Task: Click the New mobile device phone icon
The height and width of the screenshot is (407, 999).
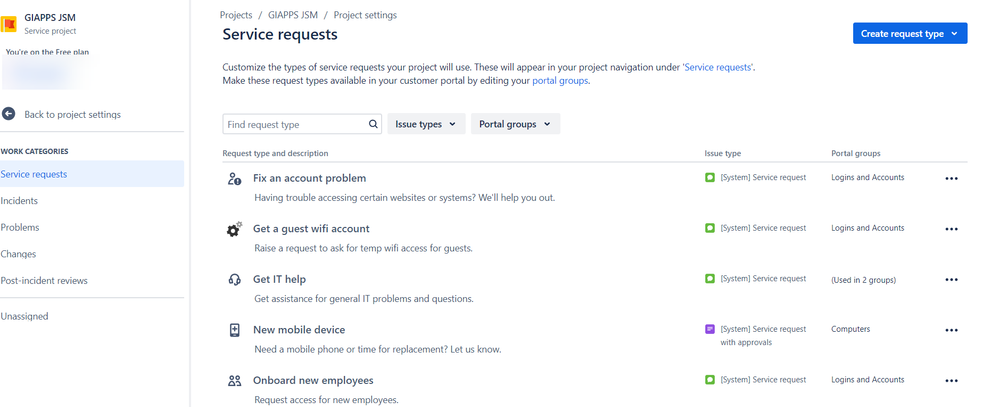Action: pyautogui.click(x=234, y=330)
